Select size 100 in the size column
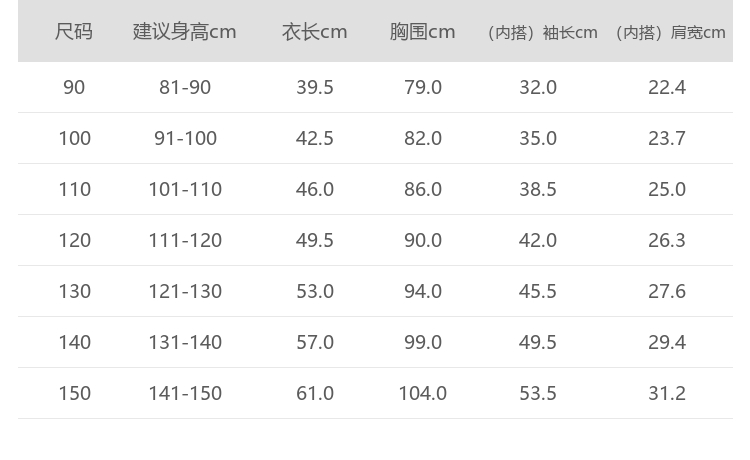 (x=74, y=138)
